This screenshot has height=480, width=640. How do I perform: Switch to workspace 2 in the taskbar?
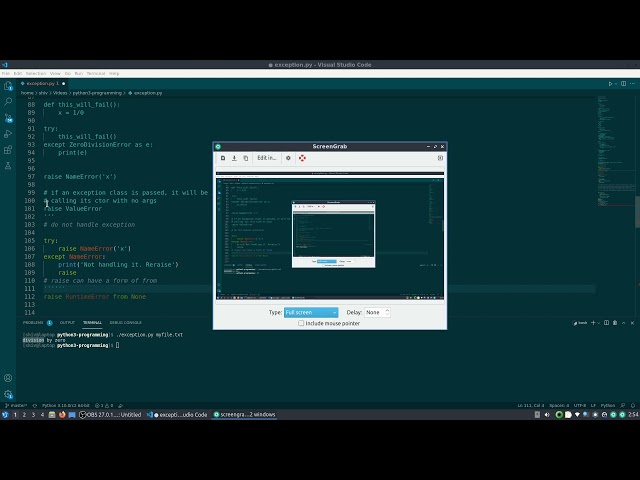24,415
